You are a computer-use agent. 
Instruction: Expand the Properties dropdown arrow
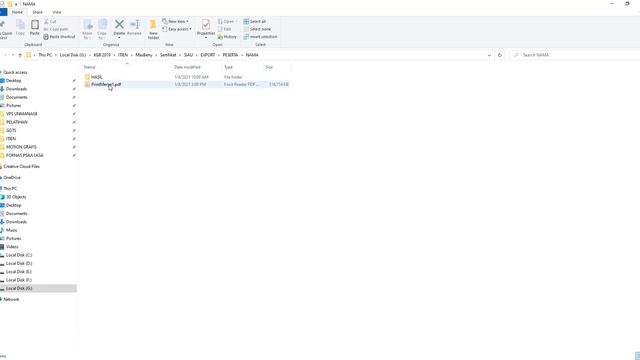(x=206, y=38)
